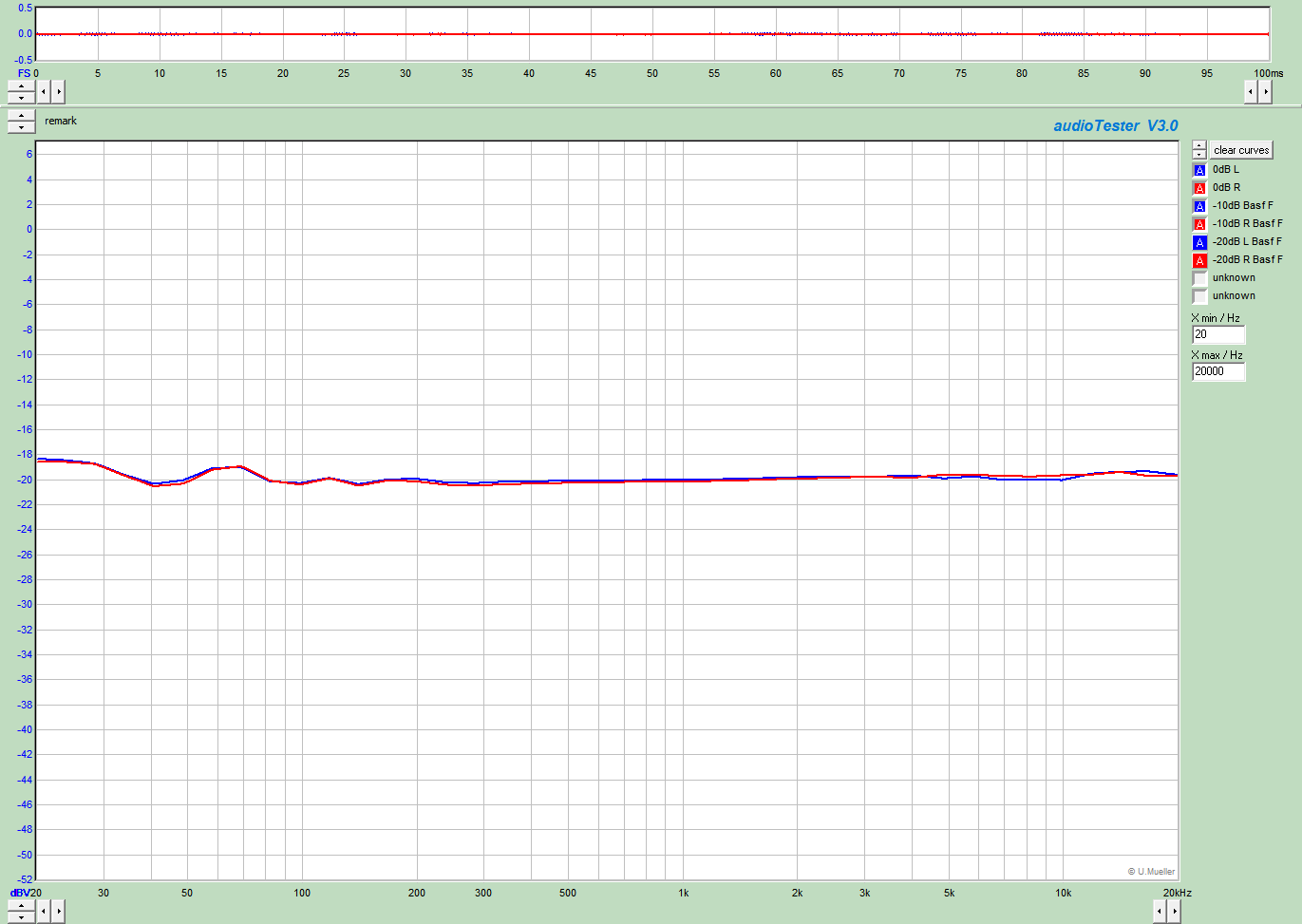1302x924 pixels.
Task: Click the 100ms time axis label
Action: 1269,73
